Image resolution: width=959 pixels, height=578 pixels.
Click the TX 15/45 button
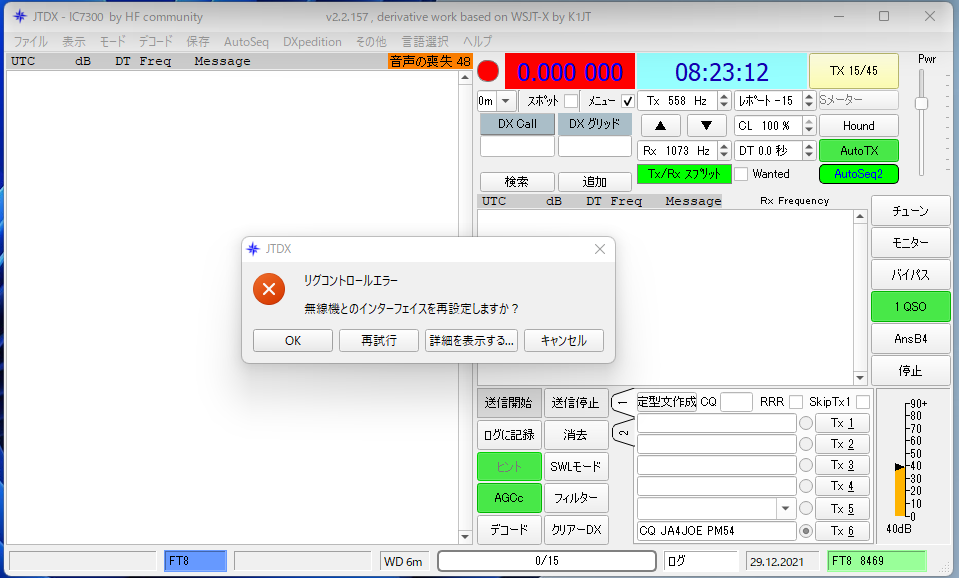point(854,71)
